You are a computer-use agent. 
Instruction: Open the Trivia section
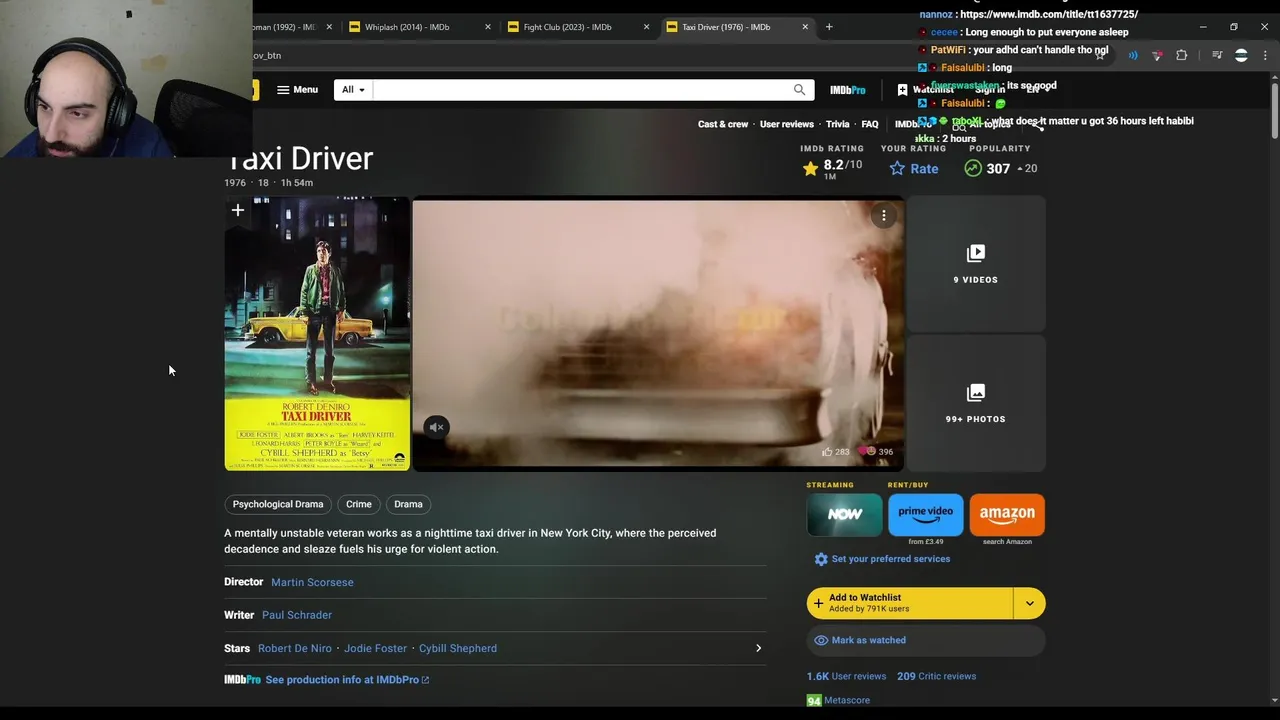(x=838, y=124)
